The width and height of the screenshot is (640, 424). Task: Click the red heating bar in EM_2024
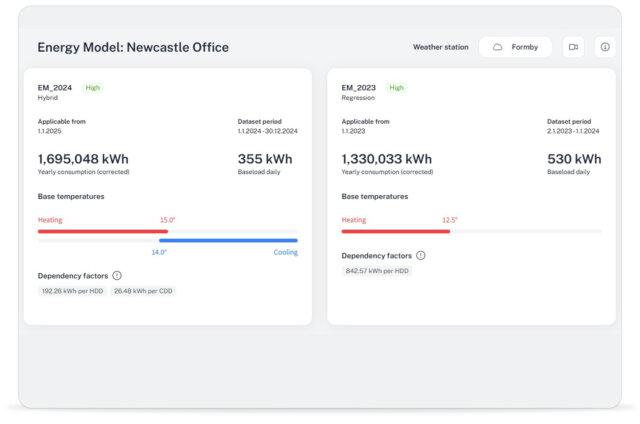coord(103,231)
